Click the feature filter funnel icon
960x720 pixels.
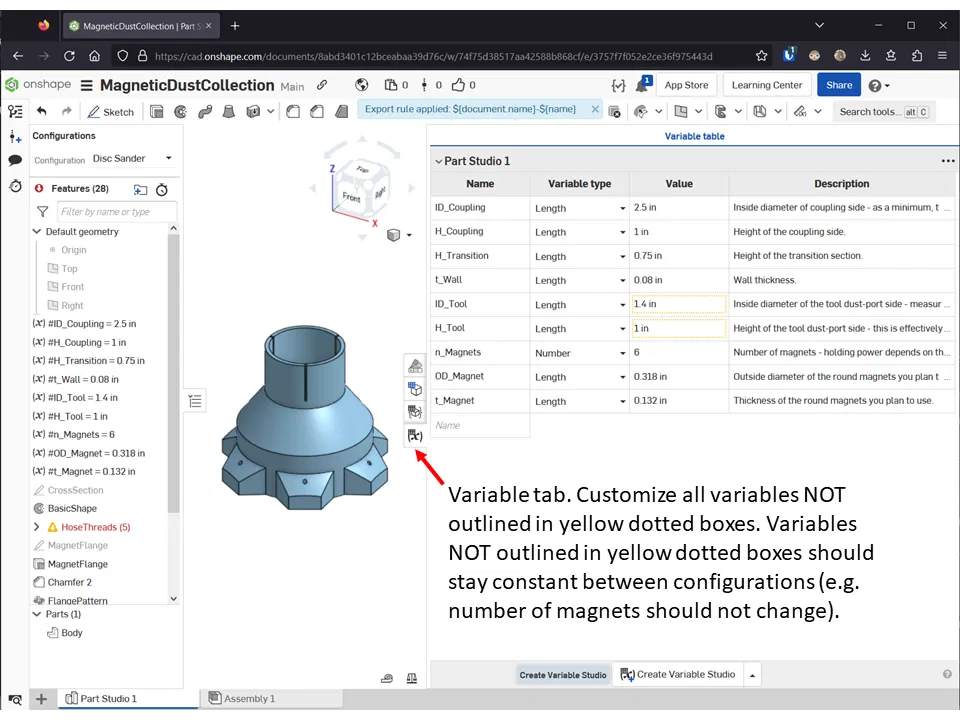[x=42, y=211]
